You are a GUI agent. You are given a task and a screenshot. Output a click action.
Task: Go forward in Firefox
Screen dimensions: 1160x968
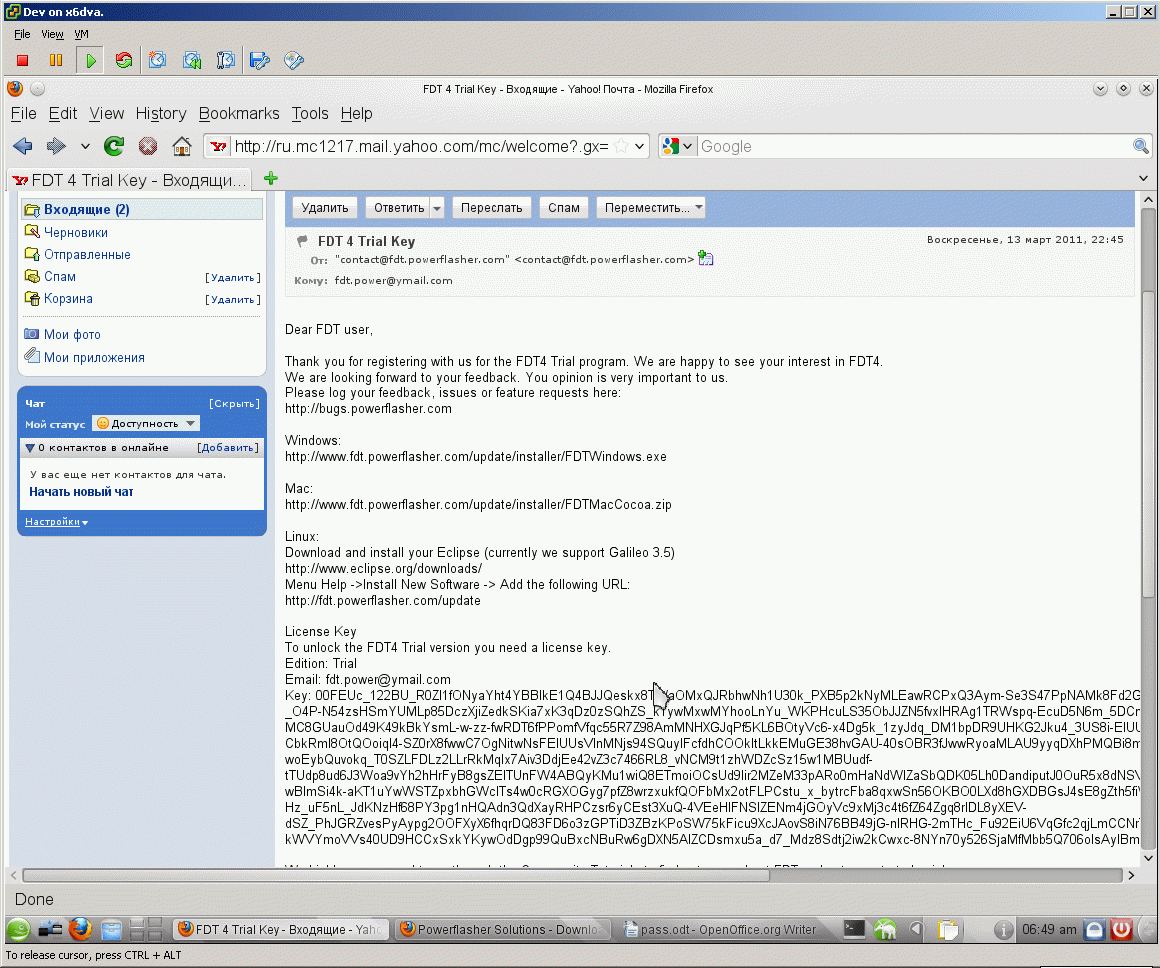[56, 147]
